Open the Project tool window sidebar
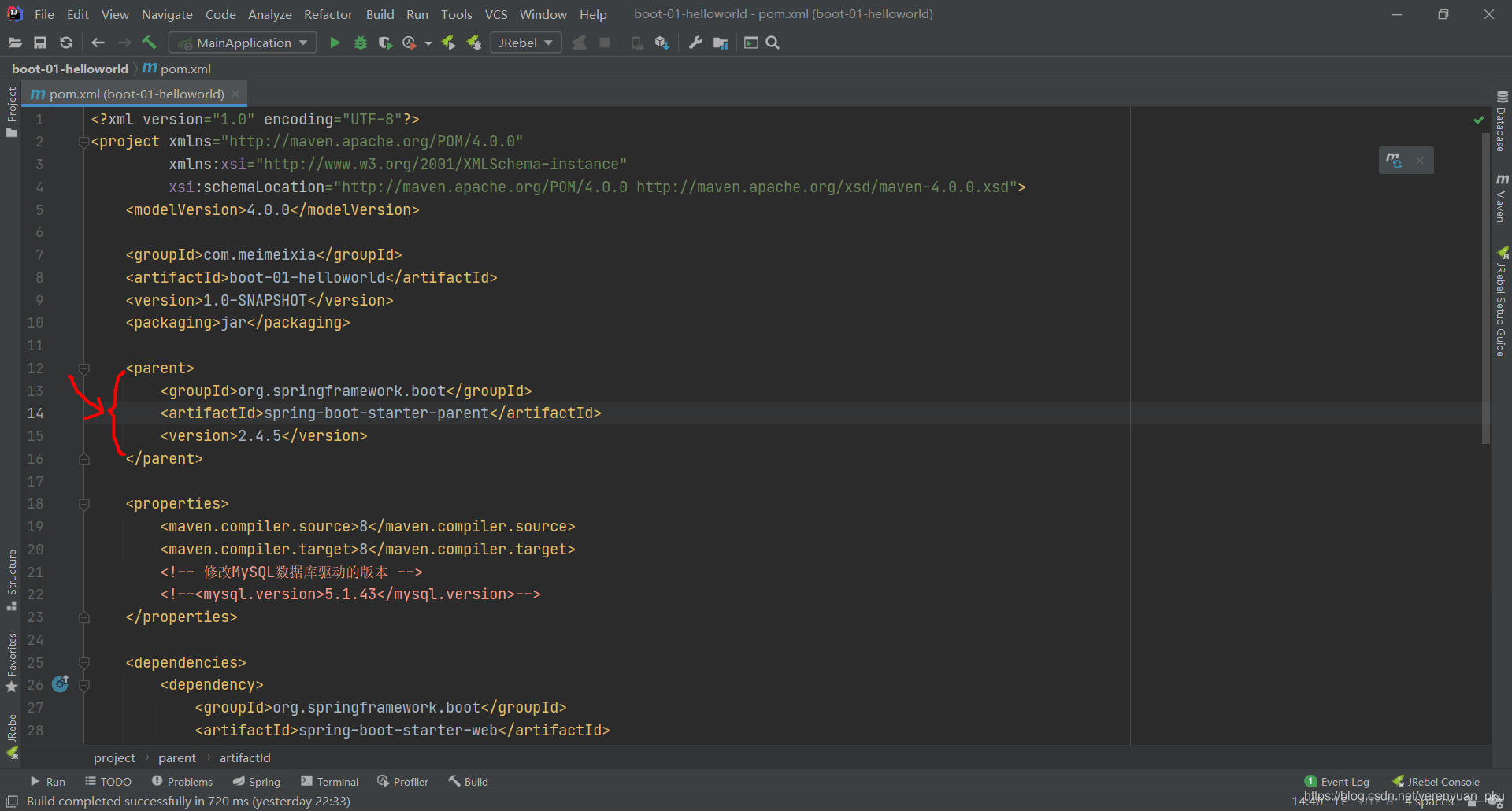This screenshot has height=811, width=1512. (x=11, y=111)
